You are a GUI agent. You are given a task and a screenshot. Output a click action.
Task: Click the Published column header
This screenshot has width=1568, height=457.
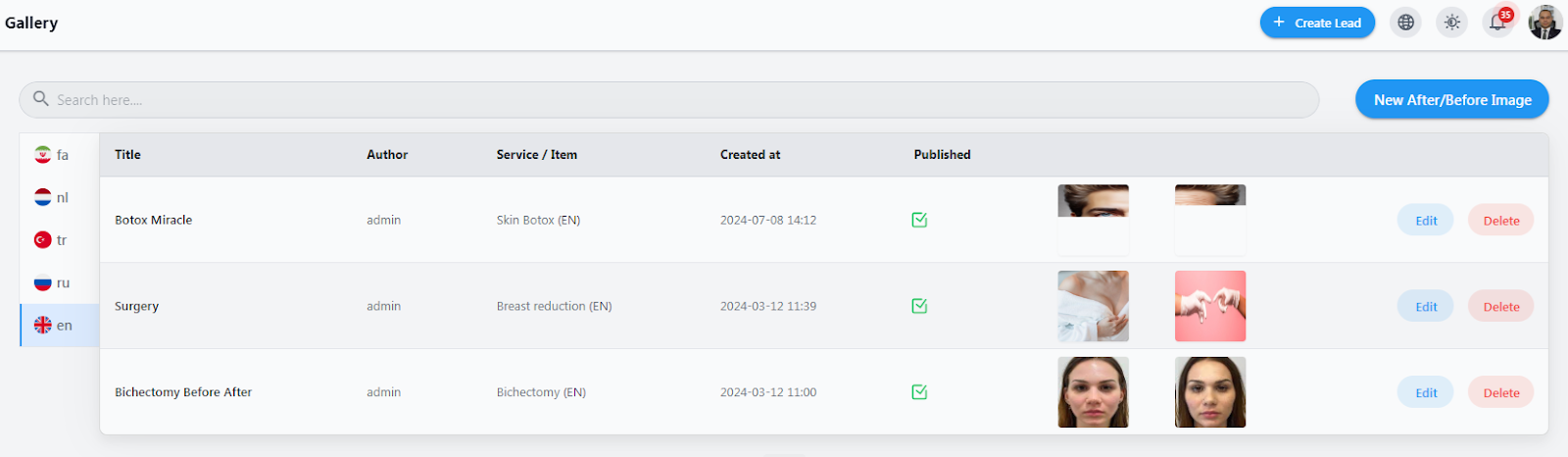(x=943, y=155)
